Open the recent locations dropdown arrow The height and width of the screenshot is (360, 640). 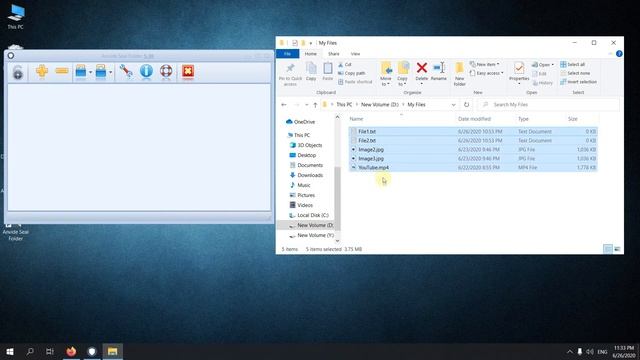(307, 105)
